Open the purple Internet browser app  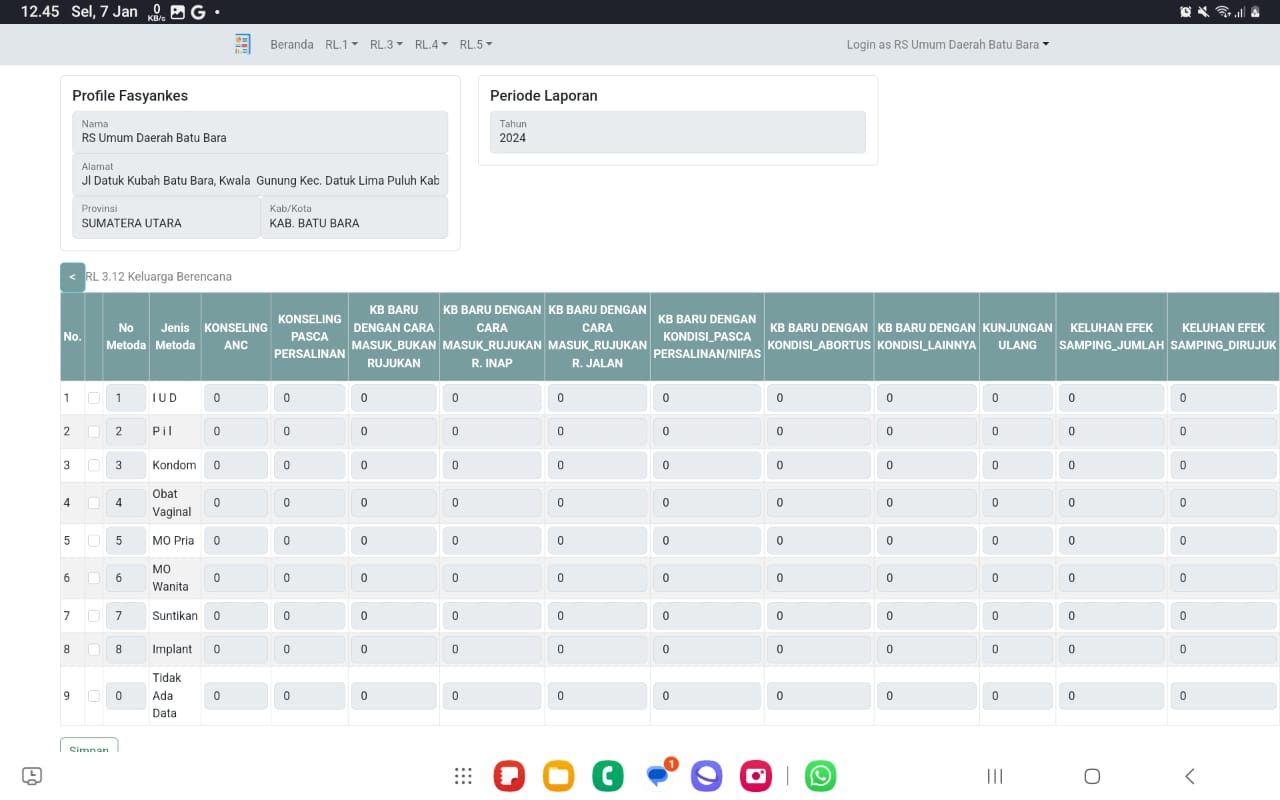[707, 776]
